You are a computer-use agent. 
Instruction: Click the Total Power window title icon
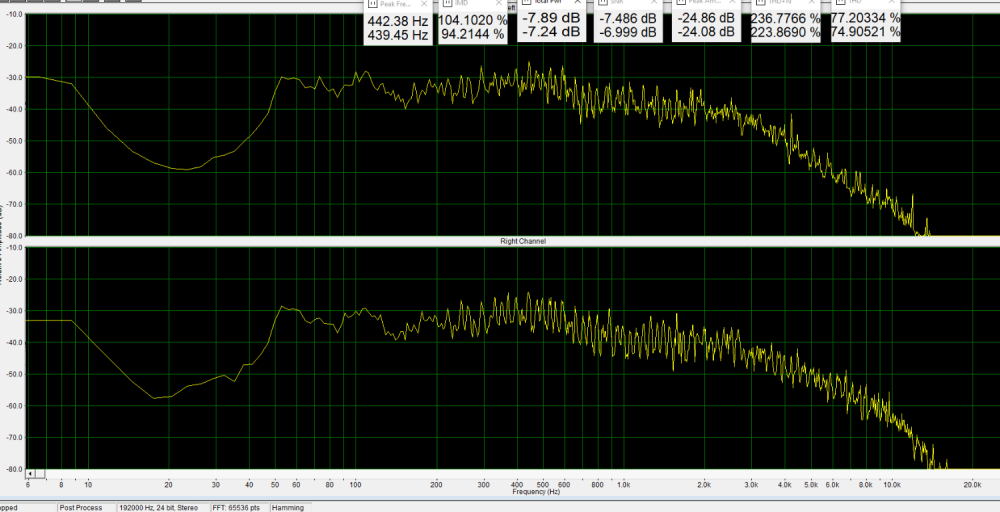[x=526, y=4]
